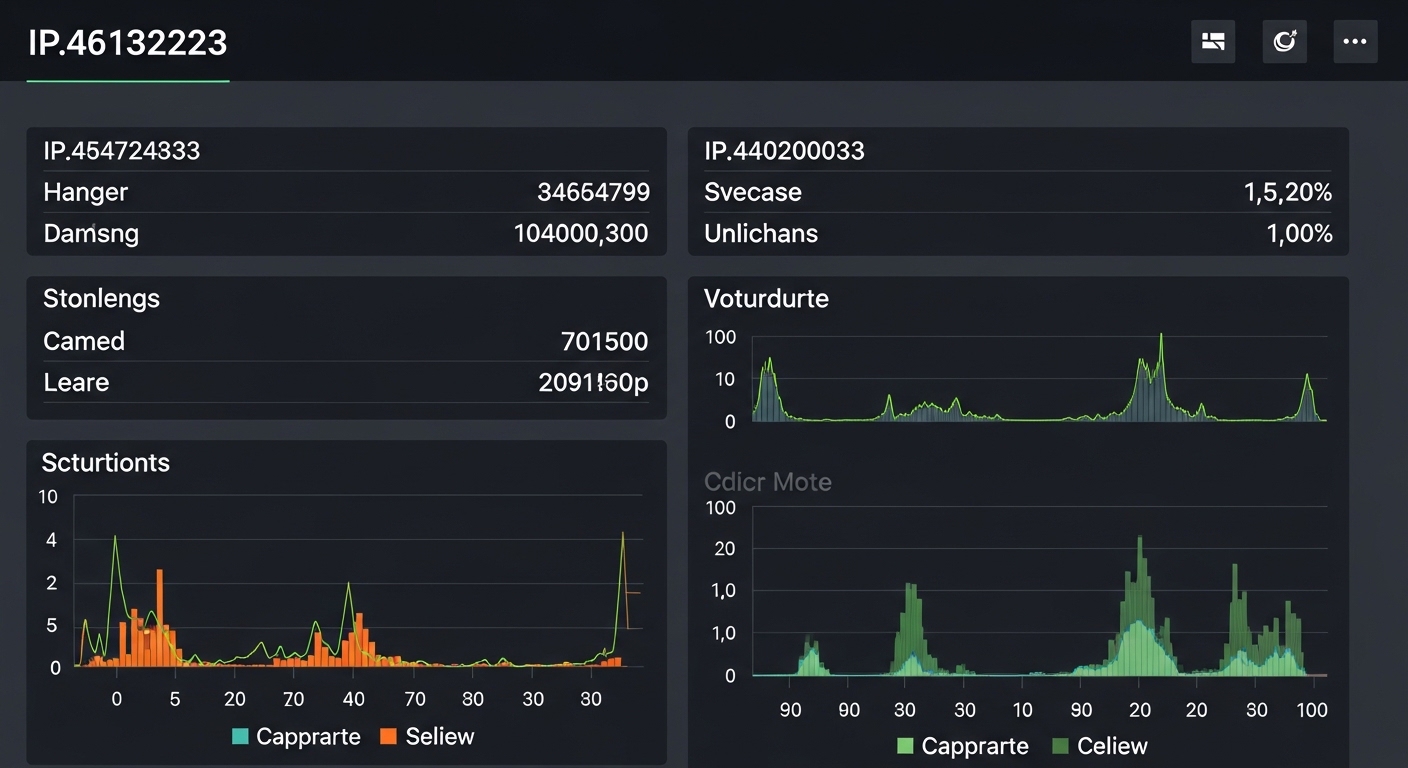Click the teal Capprarte legend color swatch
The width and height of the screenshot is (1408, 768).
pos(240,737)
